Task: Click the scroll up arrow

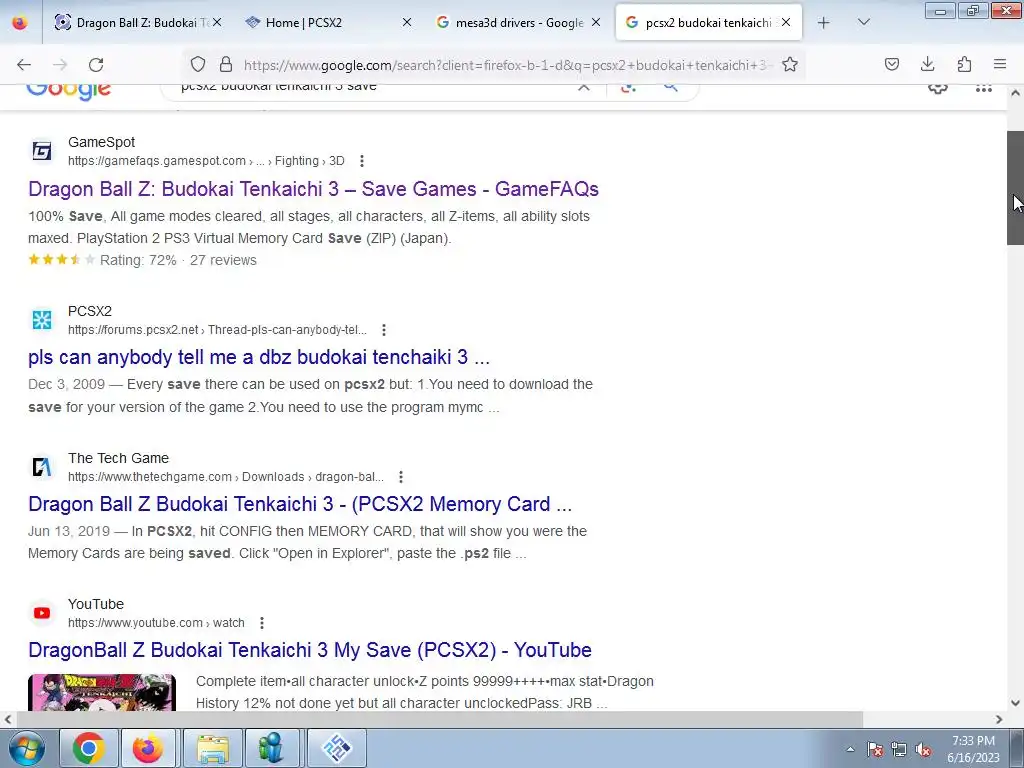Action: tap(1015, 93)
